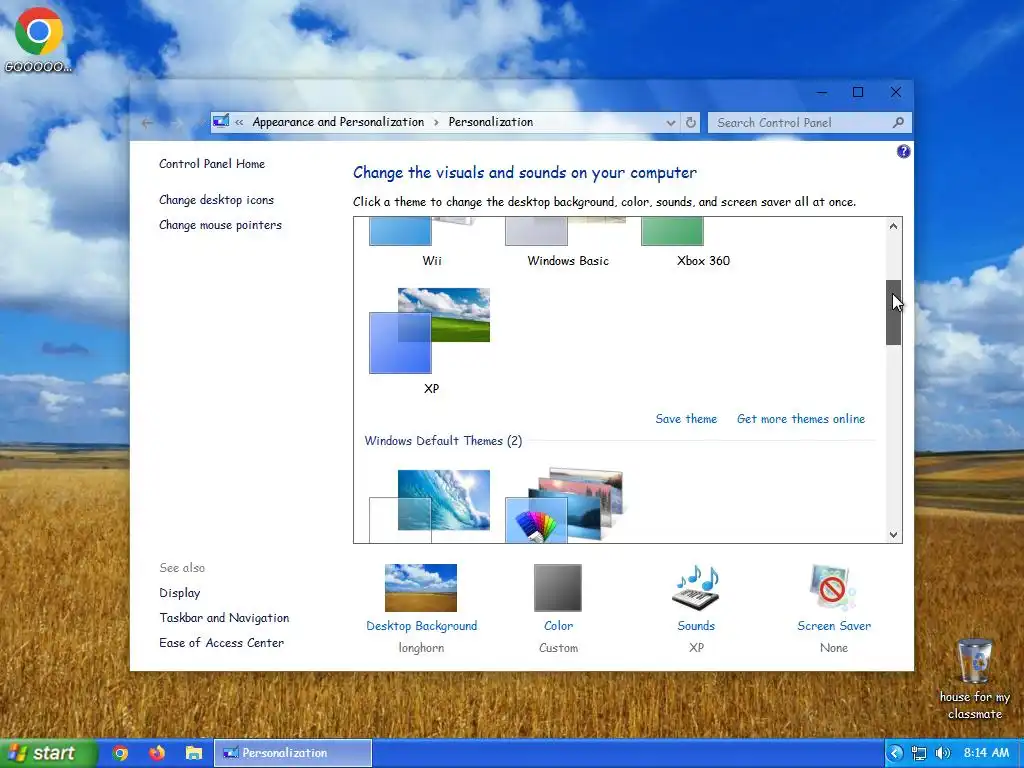Open Change mouse pointers link
This screenshot has width=1024, height=768.
point(220,225)
